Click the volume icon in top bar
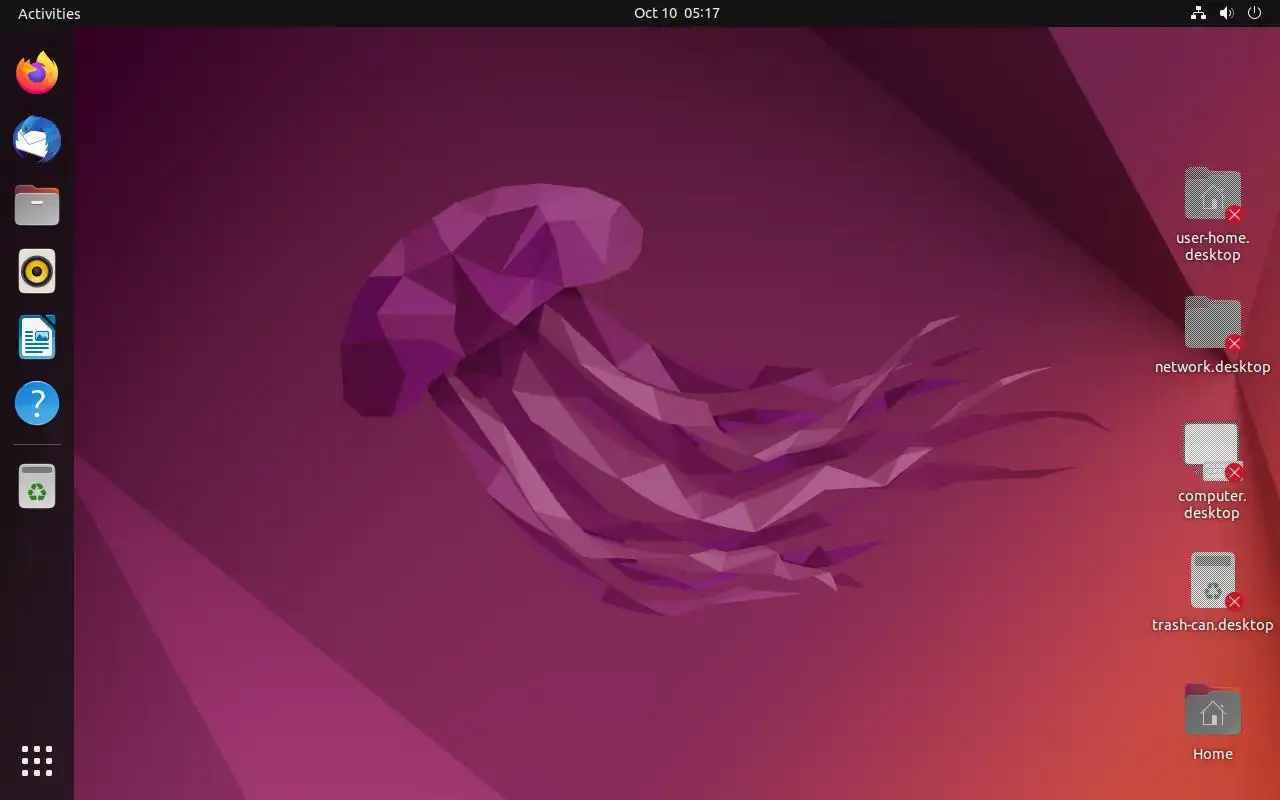 click(x=1226, y=13)
